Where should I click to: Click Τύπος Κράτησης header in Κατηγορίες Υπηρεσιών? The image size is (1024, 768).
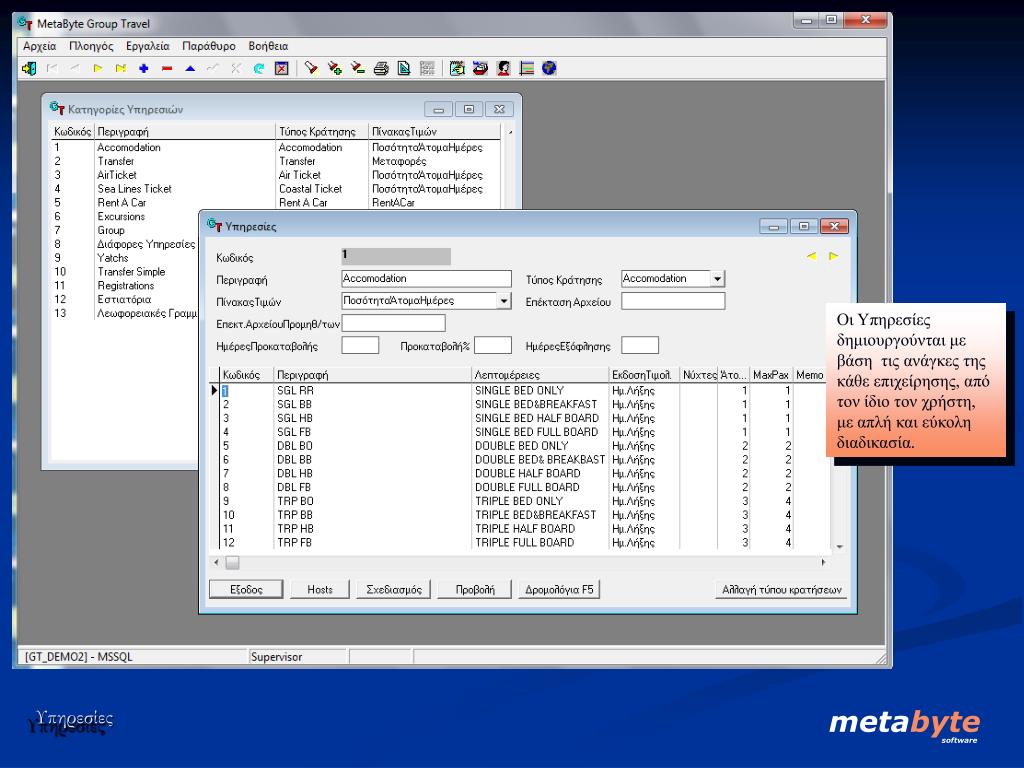tap(322, 131)
